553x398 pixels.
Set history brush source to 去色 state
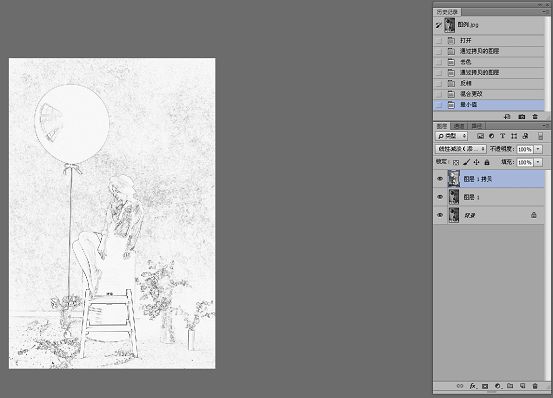[x=438, y=62]
